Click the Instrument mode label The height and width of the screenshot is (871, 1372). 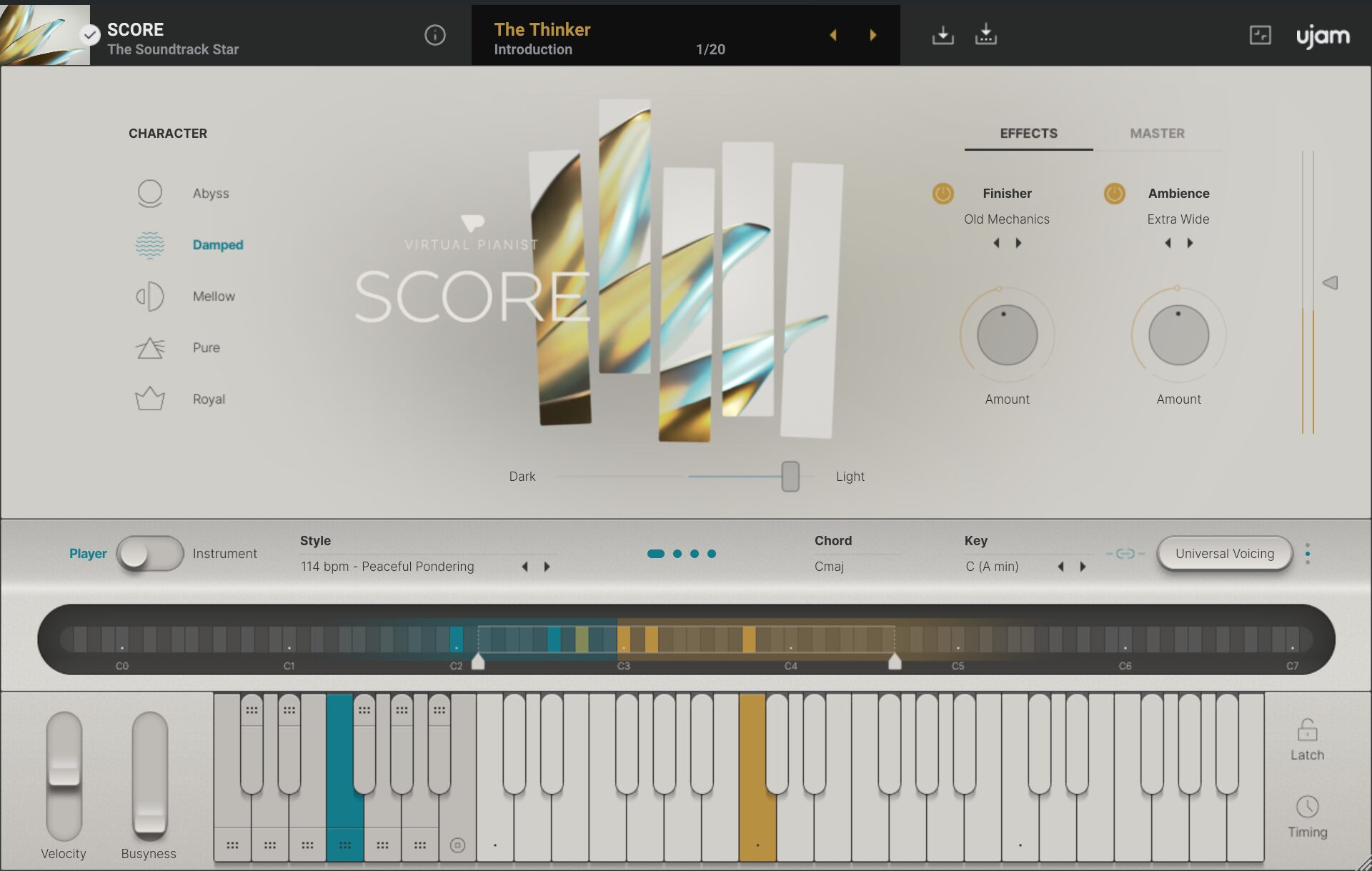coord(224,554)
